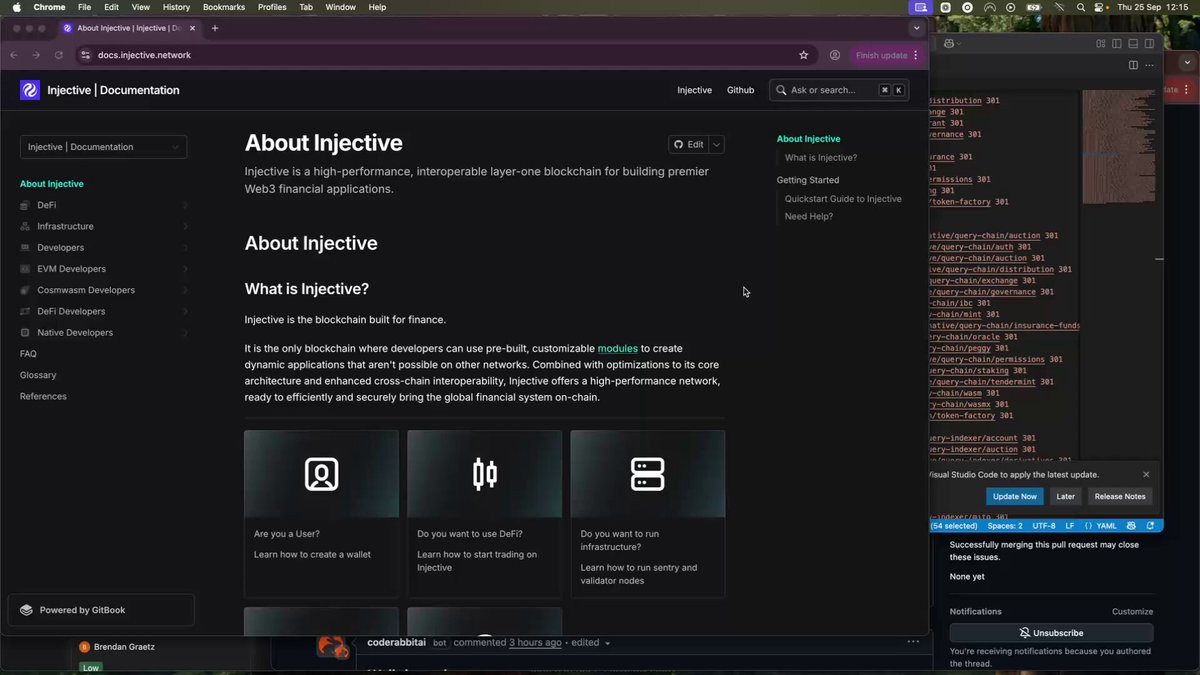Expand the Developers sidebar chevron

185,247
